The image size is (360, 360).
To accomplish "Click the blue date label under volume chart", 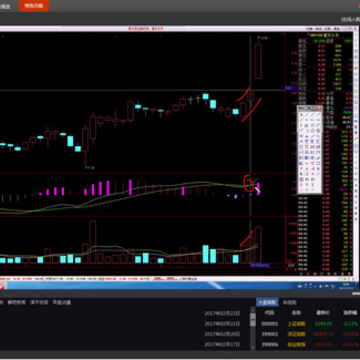I will click(260, 265).
